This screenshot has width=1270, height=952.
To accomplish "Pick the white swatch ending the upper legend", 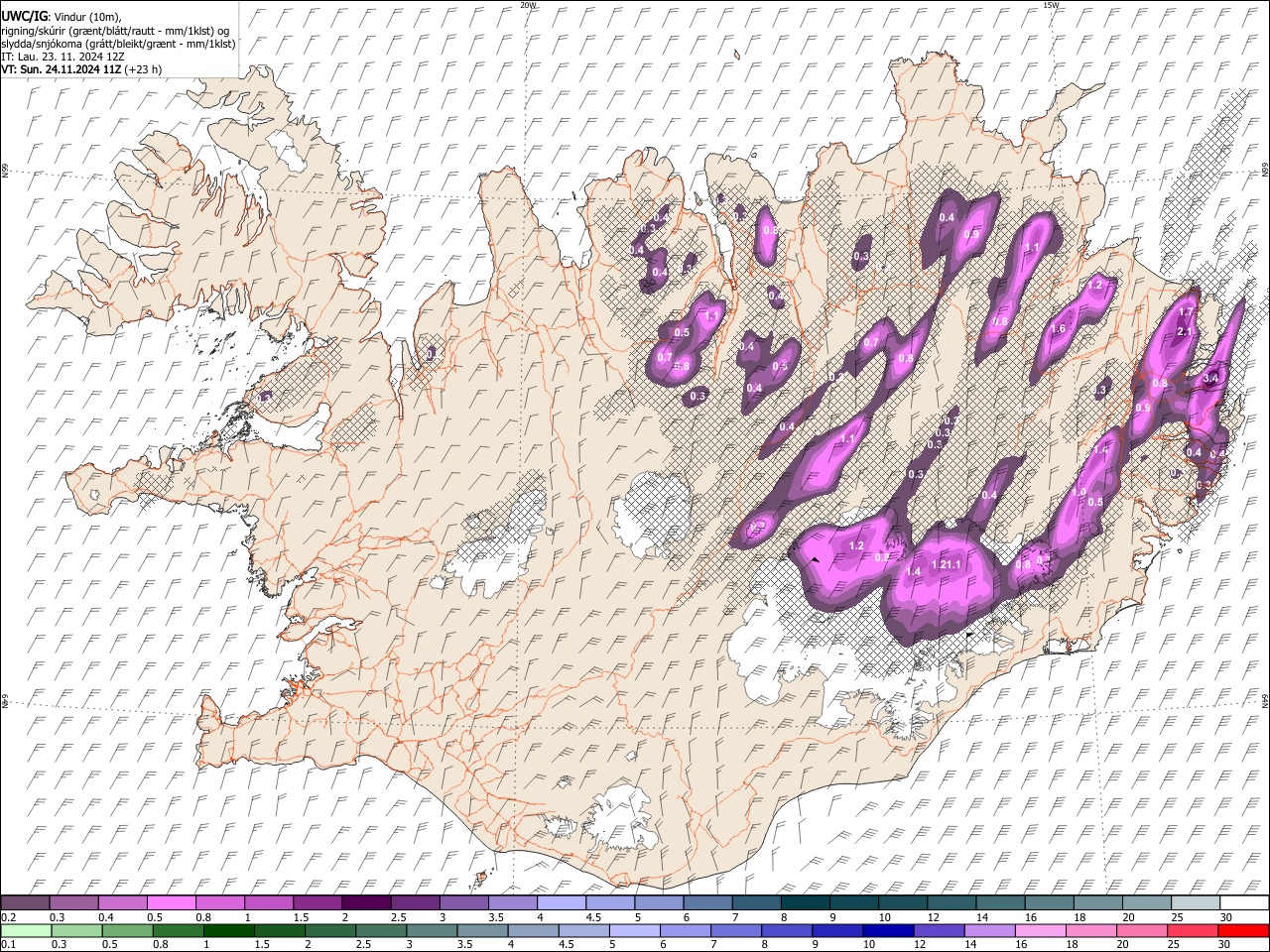I will (x=1244, y=903).
